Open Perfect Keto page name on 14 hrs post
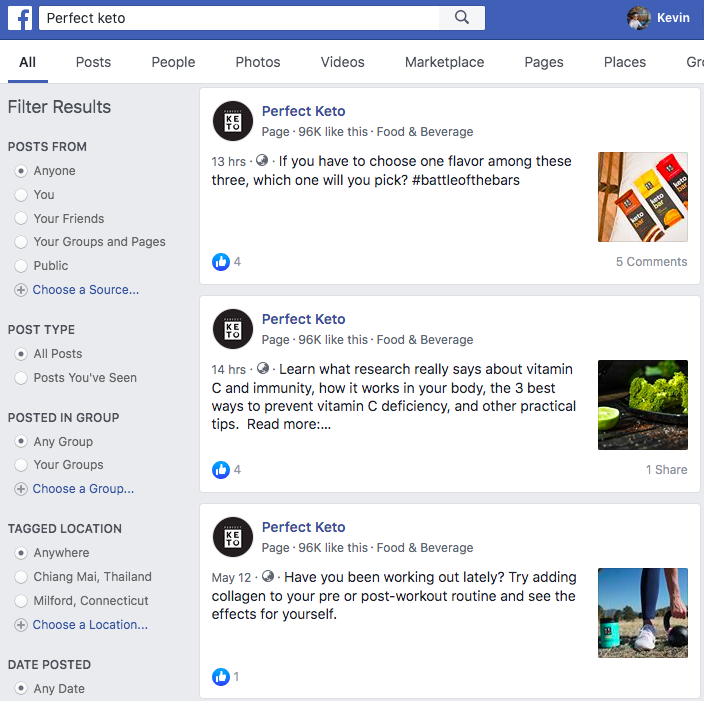The image size is (704, 701). (x=304, y=319)
